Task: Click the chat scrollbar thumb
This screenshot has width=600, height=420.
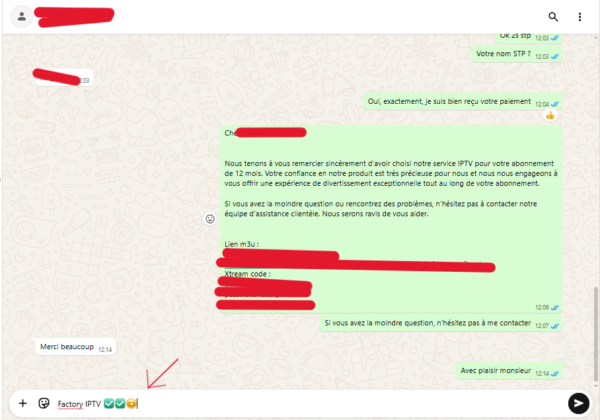Action: (596, 334)
